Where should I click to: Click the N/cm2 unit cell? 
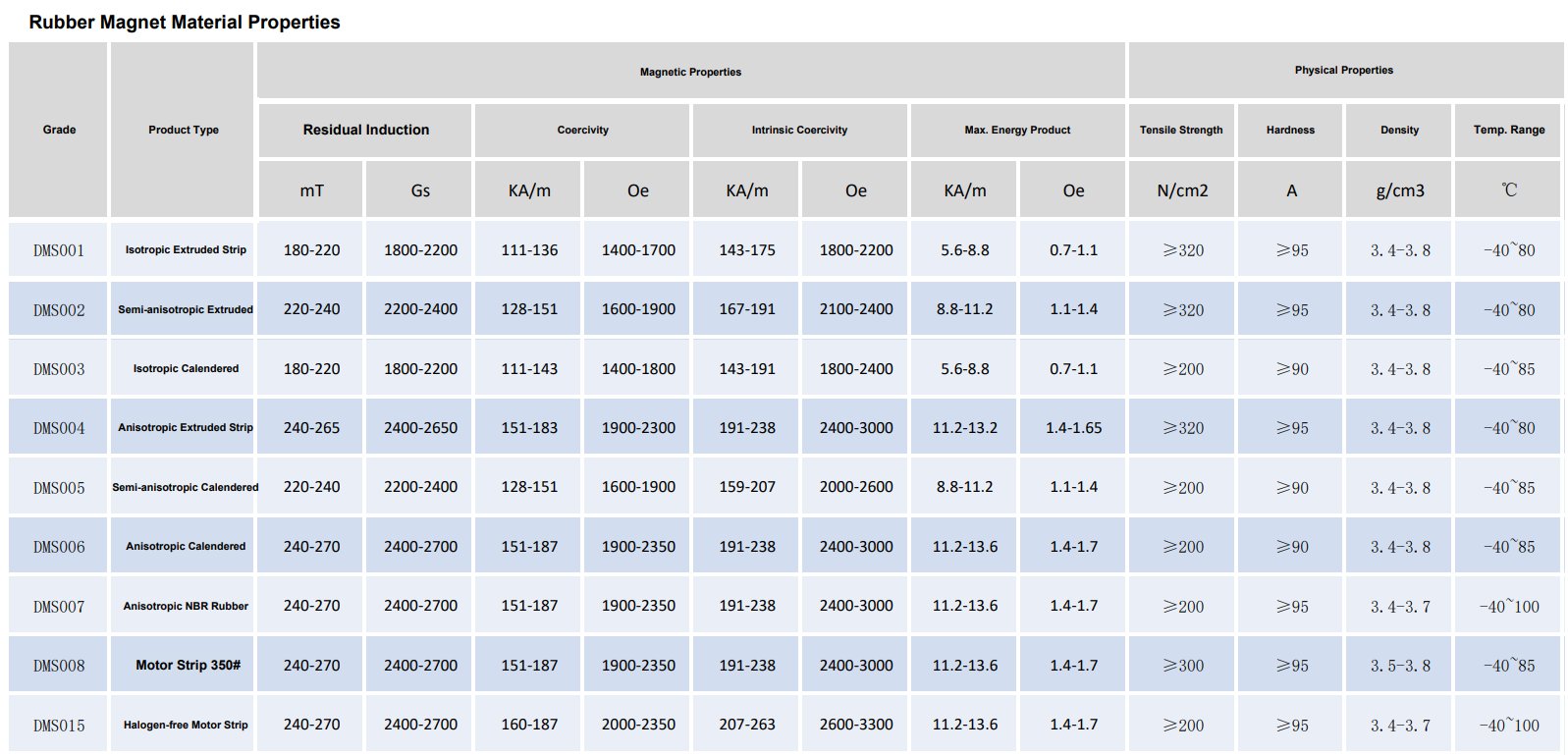click(1182, 190)
